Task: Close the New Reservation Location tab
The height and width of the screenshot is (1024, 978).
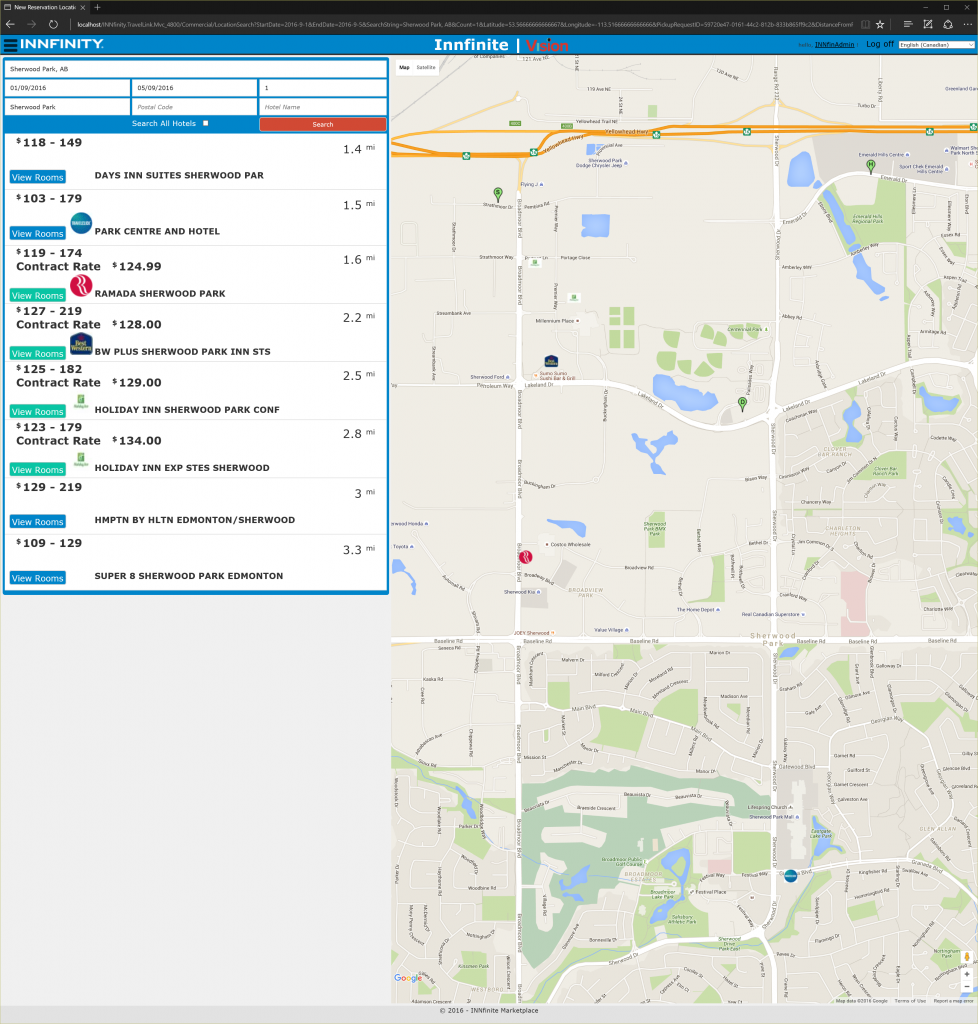Action: pyautogui.click(x=83, y=7)
